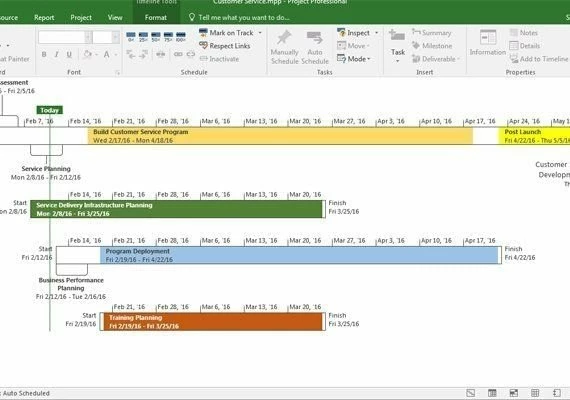Set task to 50% complete icon
This screenshot has height=400, width=570.
click(156, 37)
